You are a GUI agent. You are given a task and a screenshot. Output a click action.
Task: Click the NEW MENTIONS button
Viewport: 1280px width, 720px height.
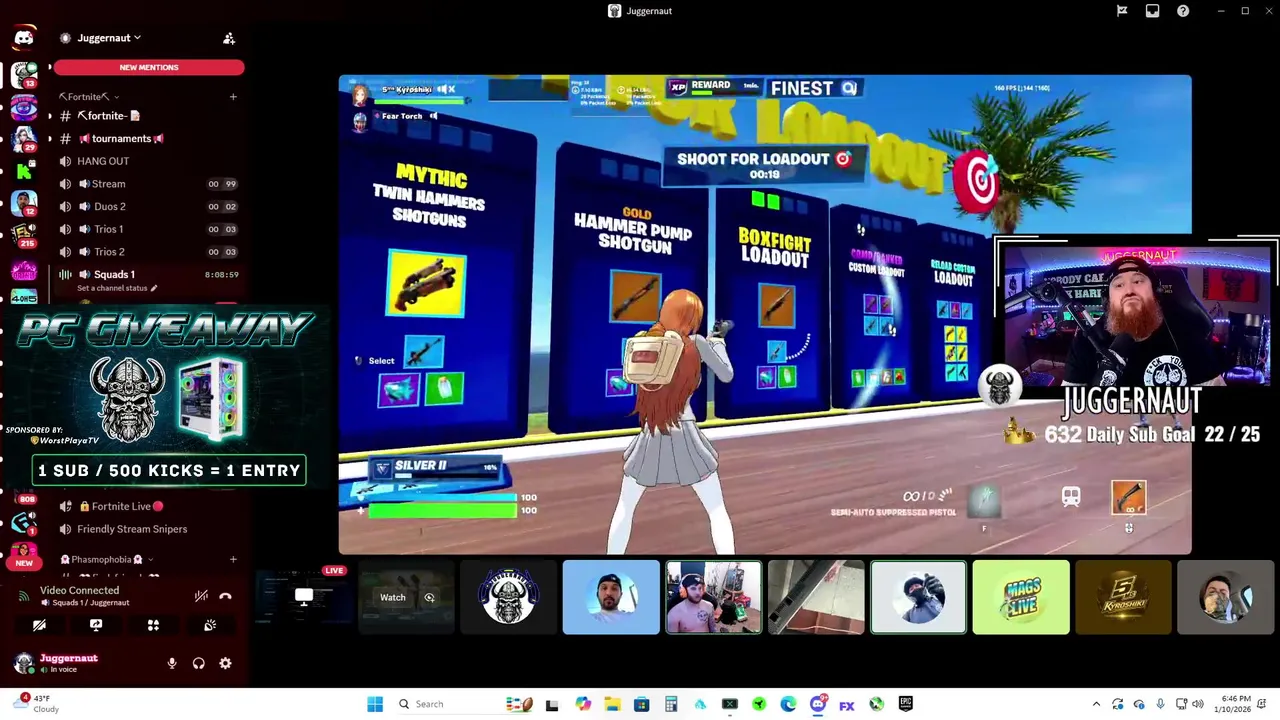pyautogui.click(x=149, y=67)
